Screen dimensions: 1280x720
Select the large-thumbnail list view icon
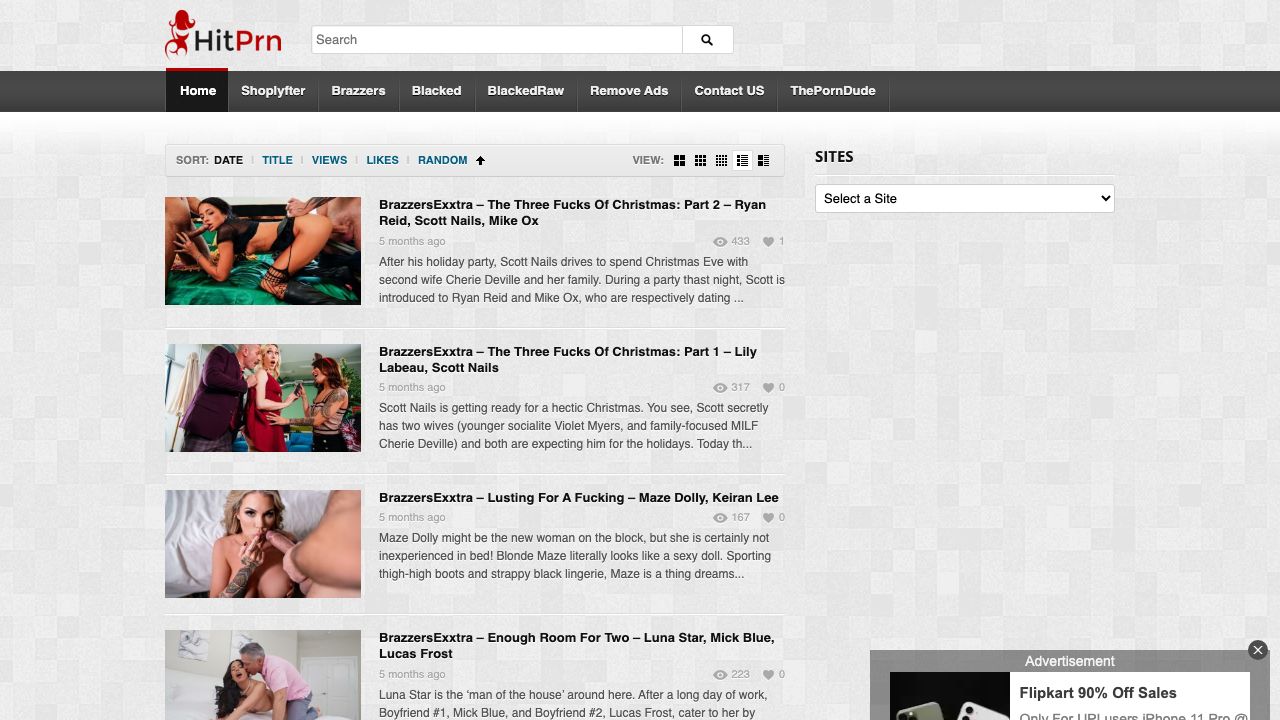[763, 160]
